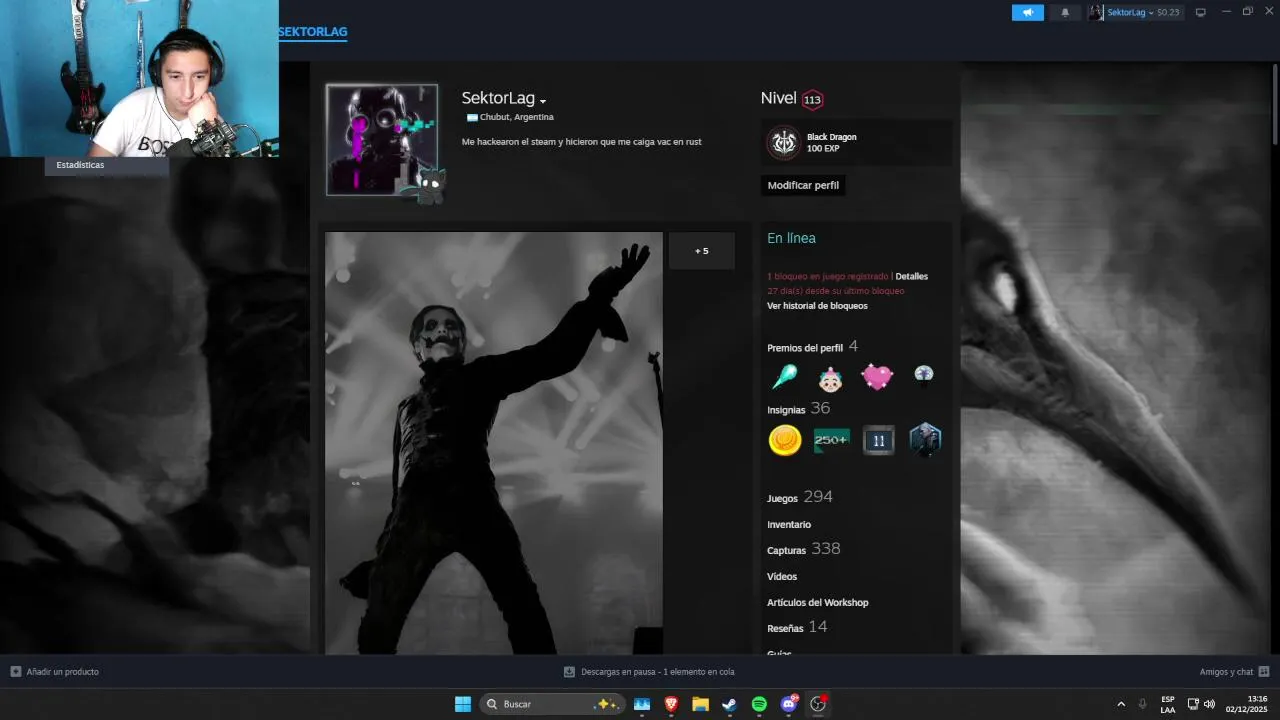The width and height of the screenshot is (1280, 720).
Task: Select the SEKTORLAG navigation tab
Action: pyautogui.click(x=313, y=32)
